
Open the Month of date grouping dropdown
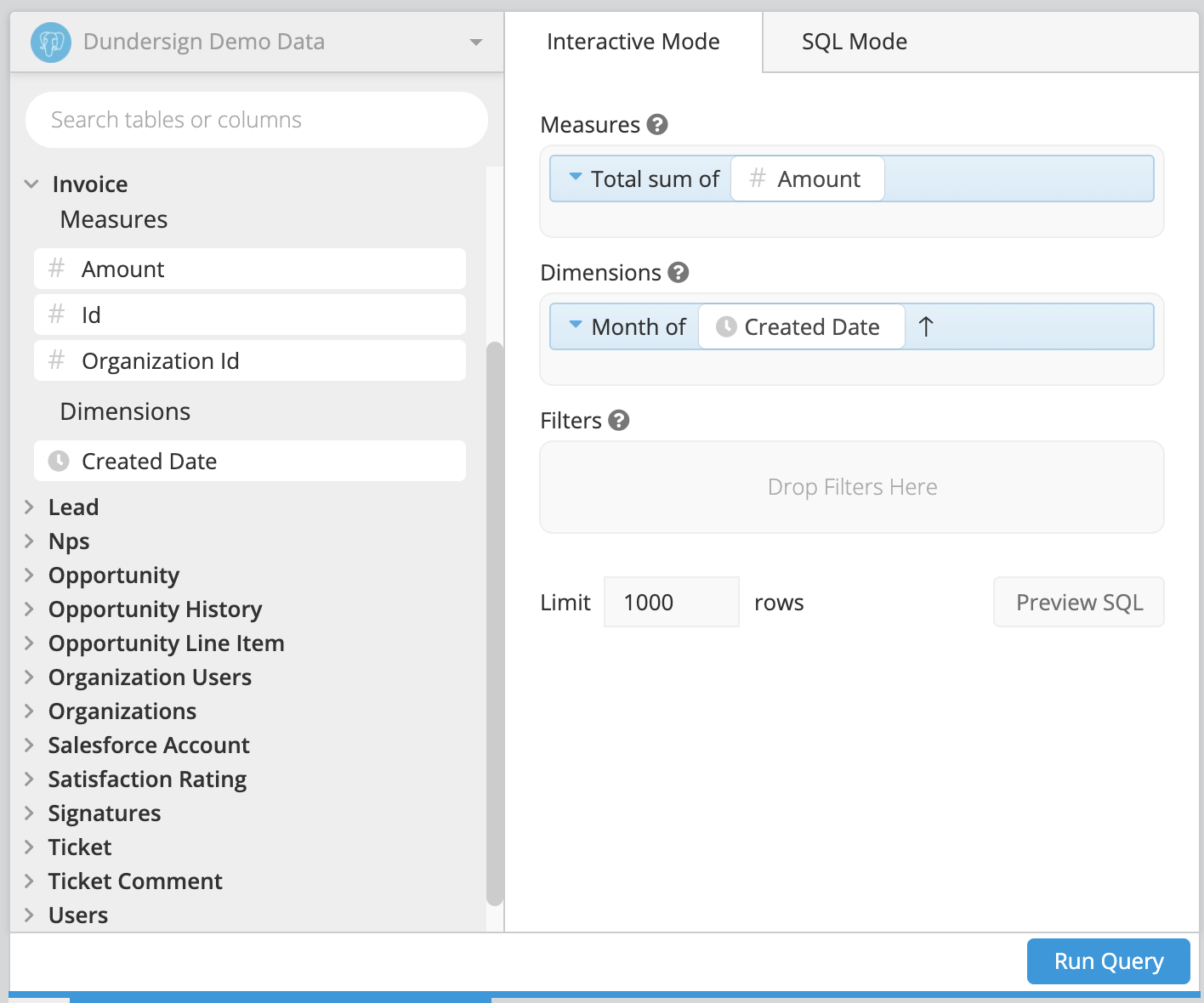[x=576, y=325]
